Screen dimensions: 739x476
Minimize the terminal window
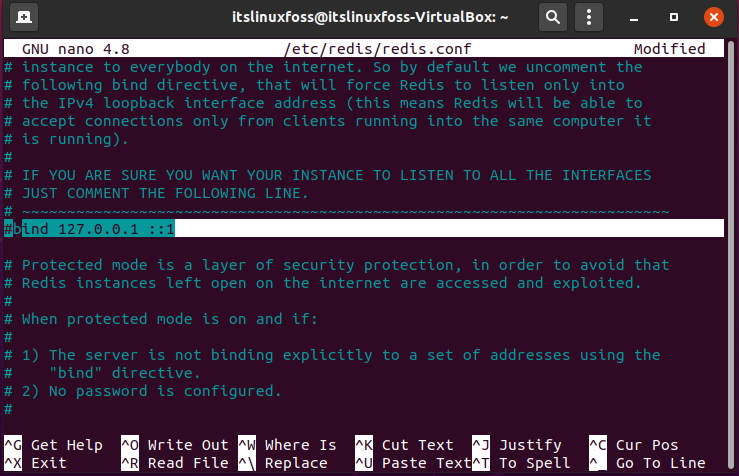[634, 18]
